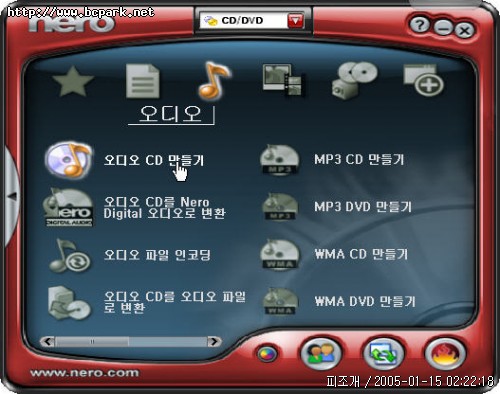
Task: Open the small color wheel options button
Action: point(267,354)
